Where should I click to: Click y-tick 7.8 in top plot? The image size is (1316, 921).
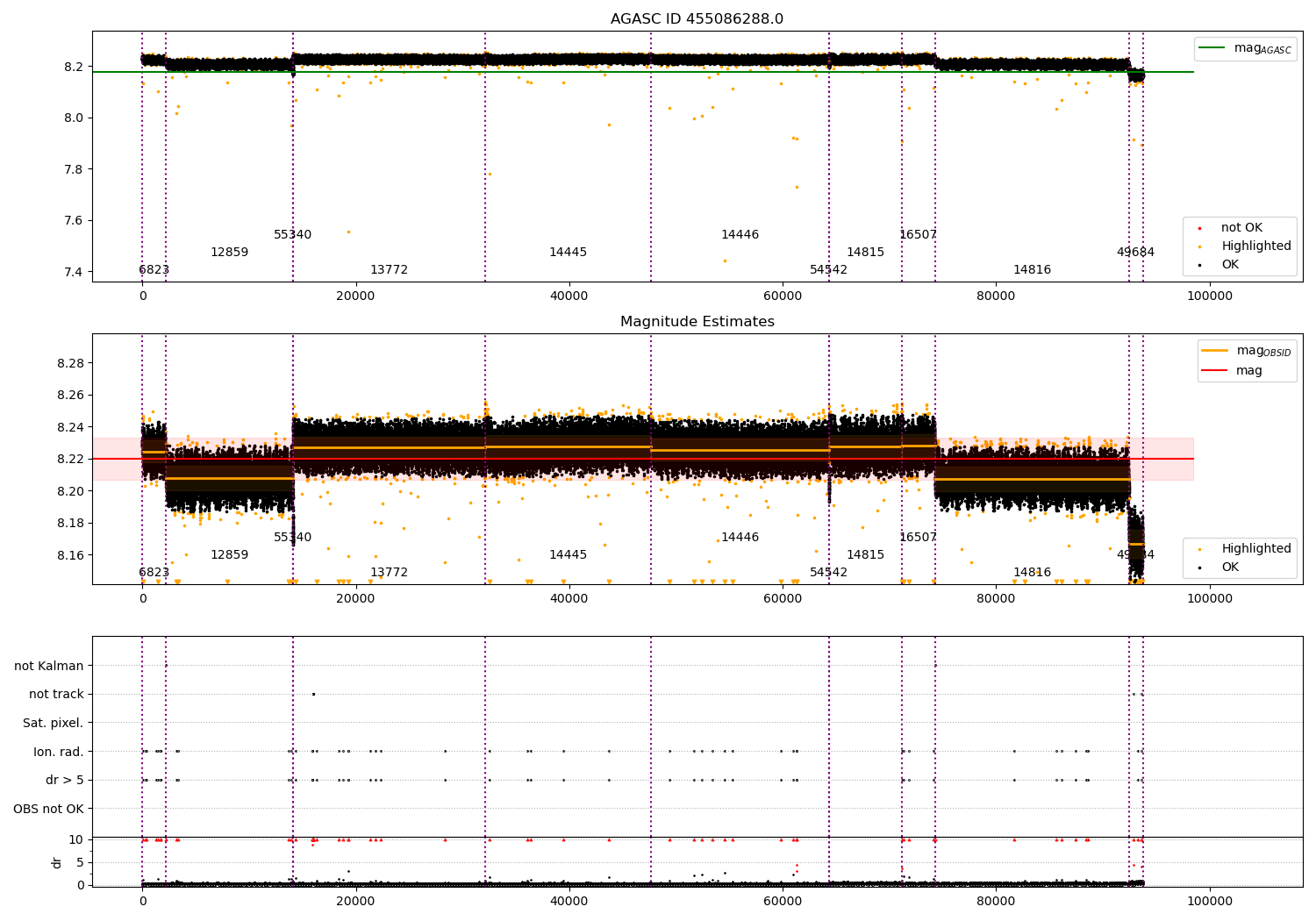(x=75, y=169)
